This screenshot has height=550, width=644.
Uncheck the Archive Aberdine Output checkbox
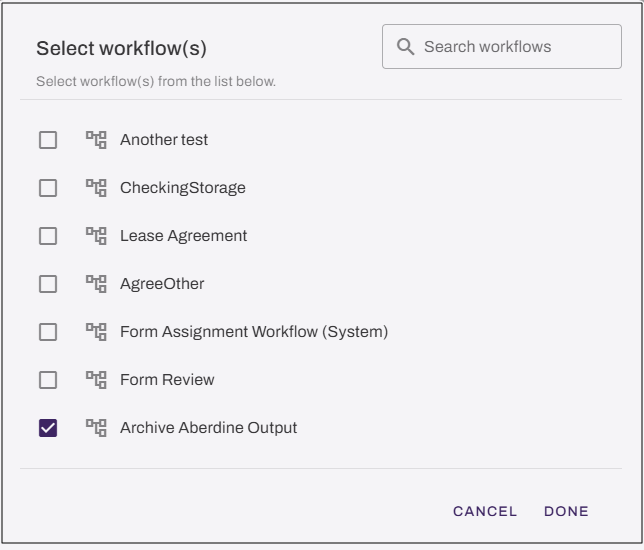coord(48,428)
